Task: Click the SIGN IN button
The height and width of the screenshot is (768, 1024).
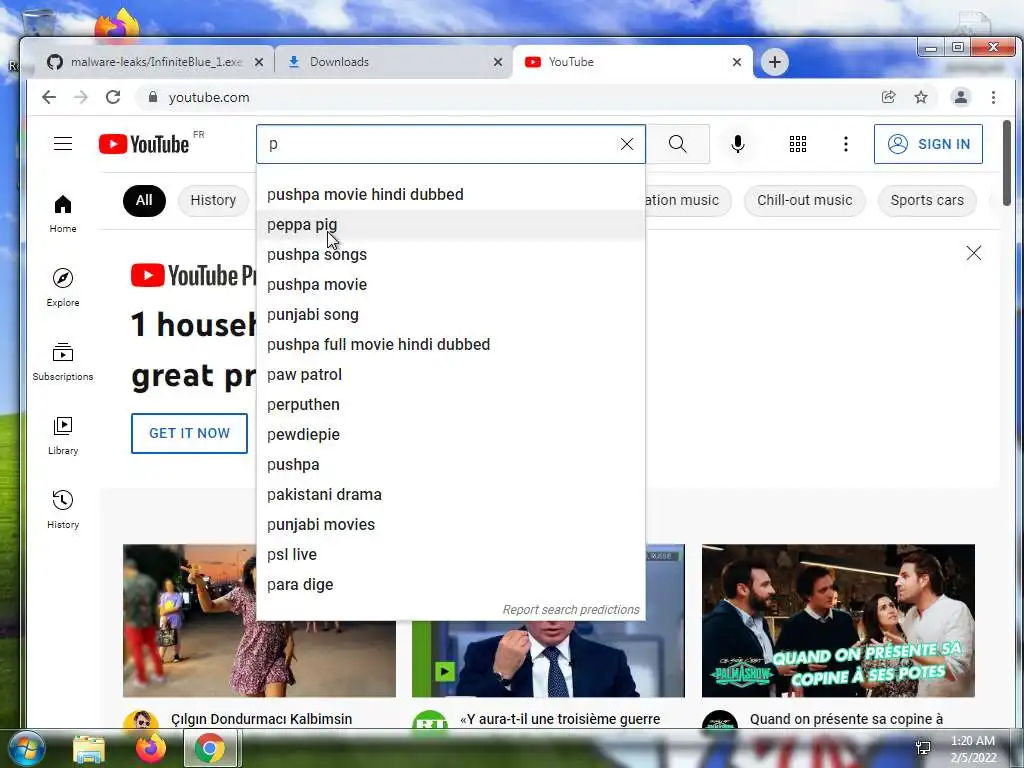Action: coord(928,144)
